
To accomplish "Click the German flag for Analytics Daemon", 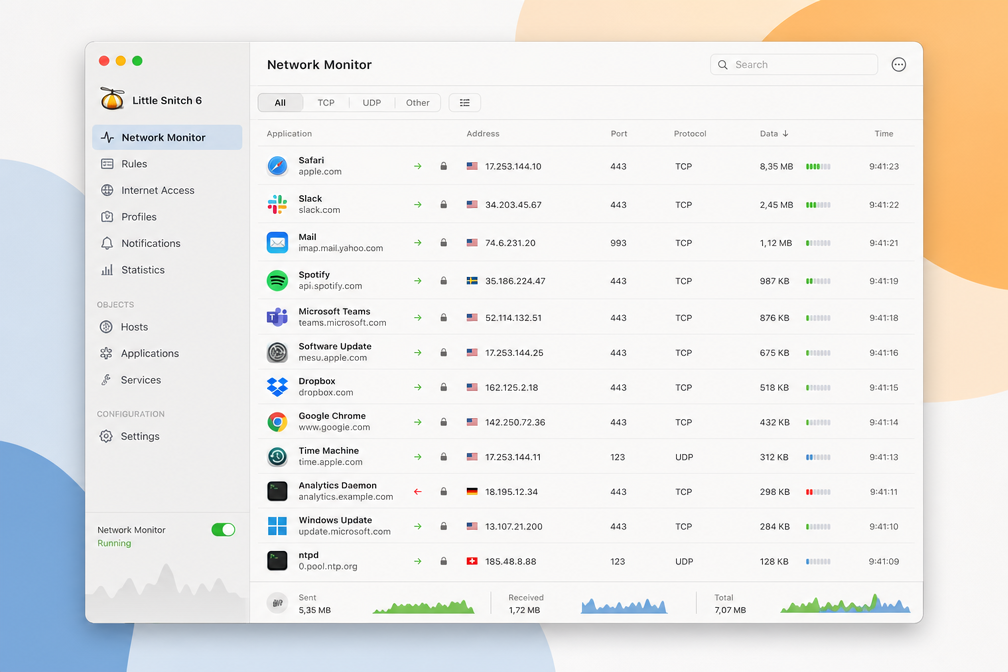I will pos(472,491).
